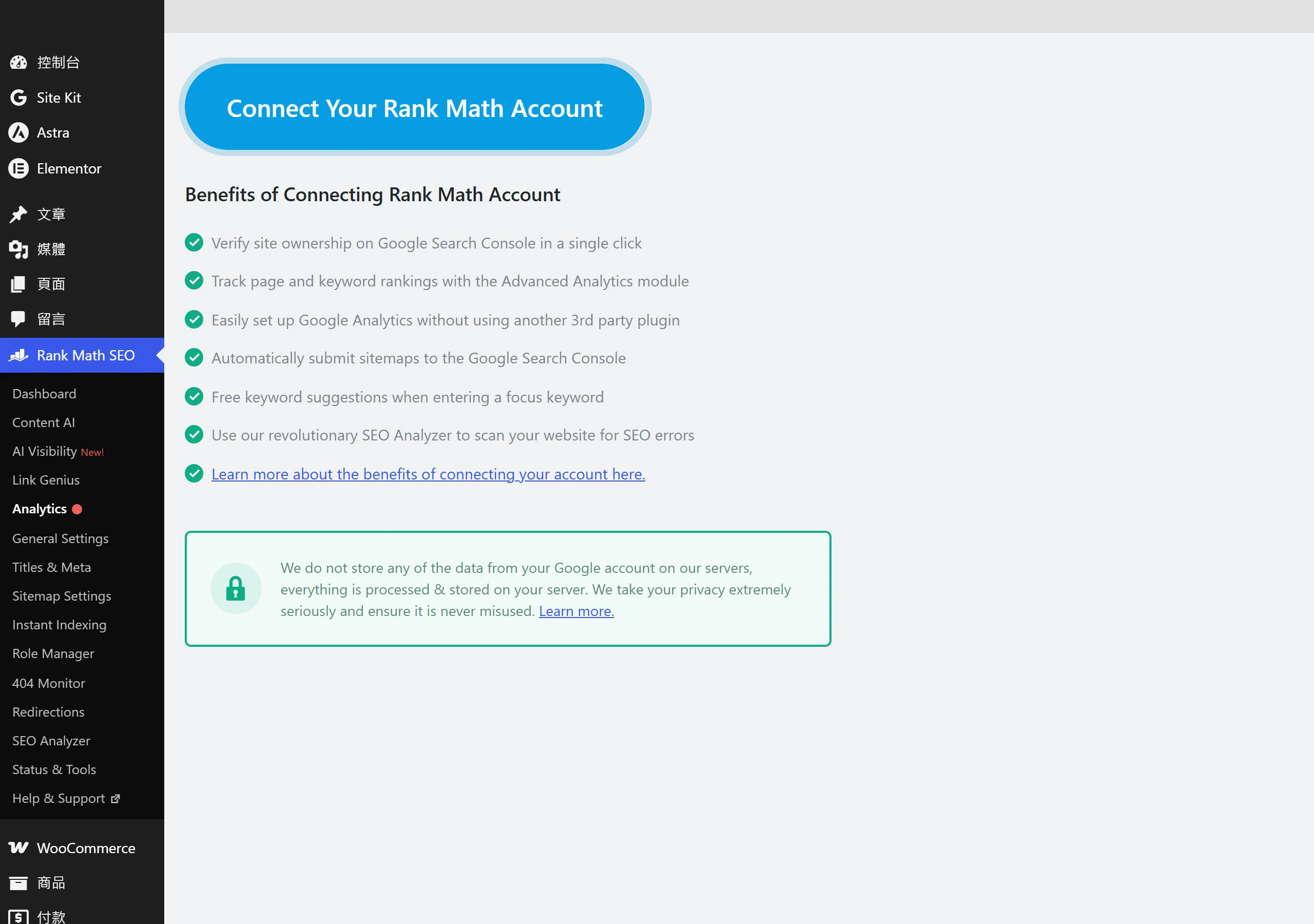The image size is (1314, 924).
Task: Open Status & Tools submenu
Action: point(54,769)
